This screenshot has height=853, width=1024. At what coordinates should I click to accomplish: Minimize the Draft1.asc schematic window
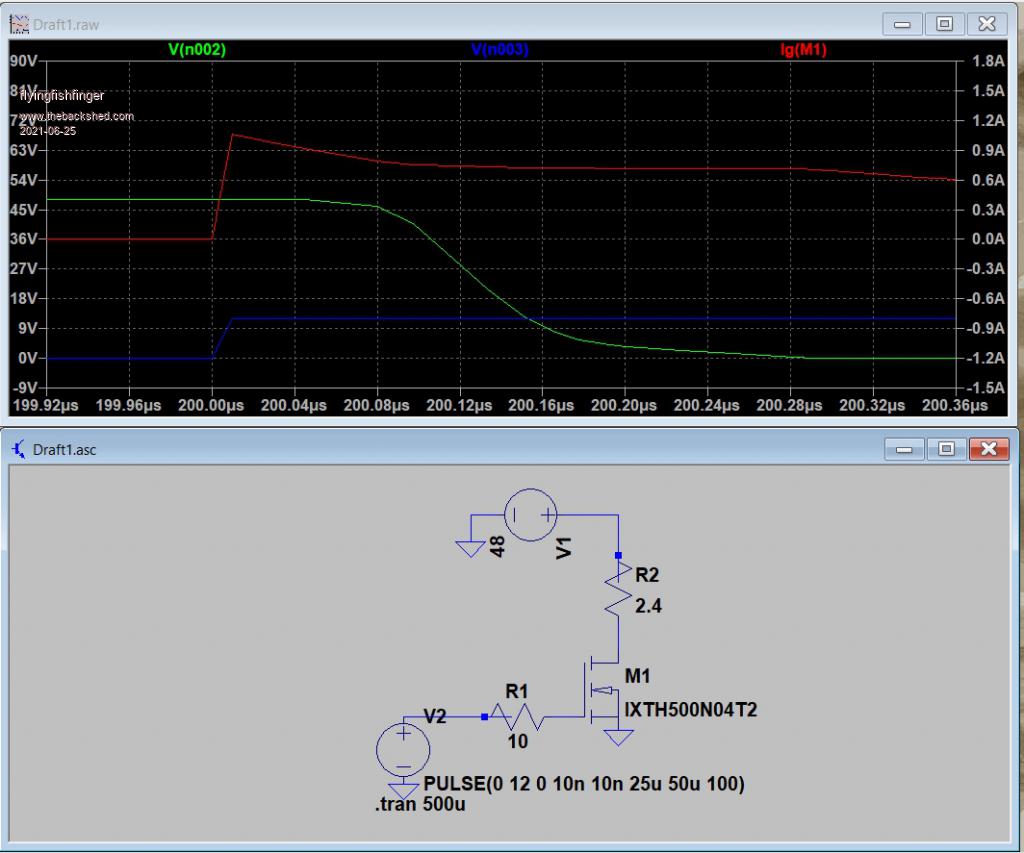coord(903,450)
